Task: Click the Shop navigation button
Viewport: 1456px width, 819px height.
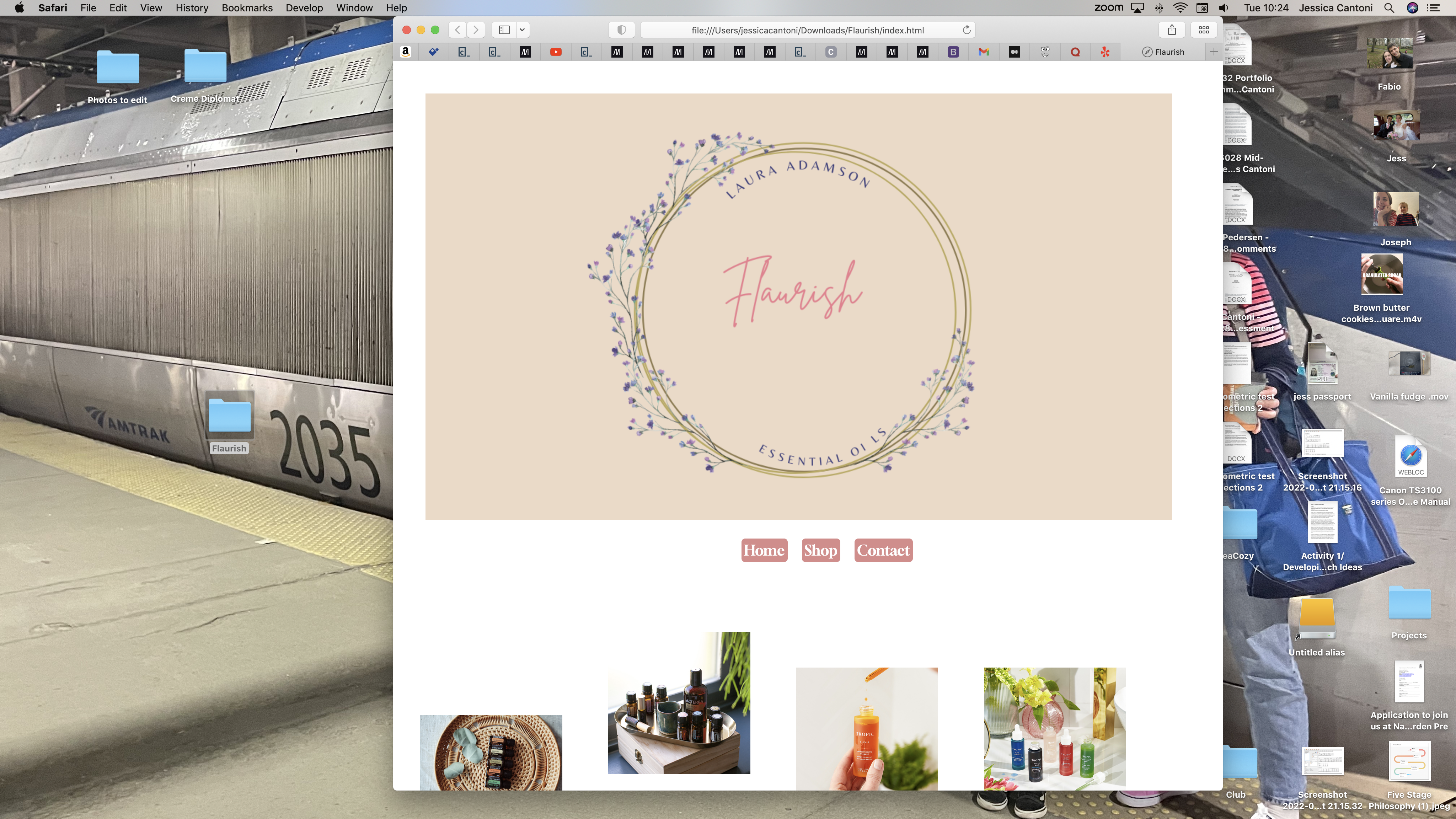Action: pyautogui.click(x=821, y=550)
